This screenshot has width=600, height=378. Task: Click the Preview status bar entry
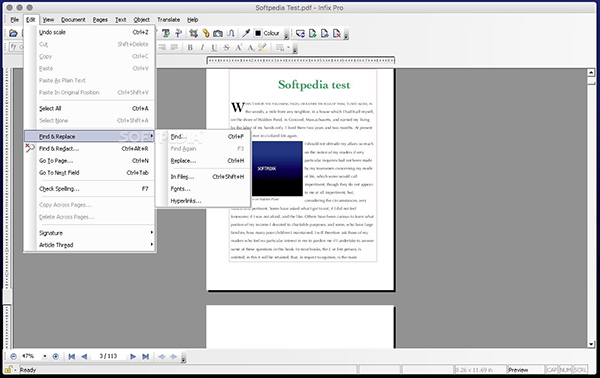tap(525, 370)
